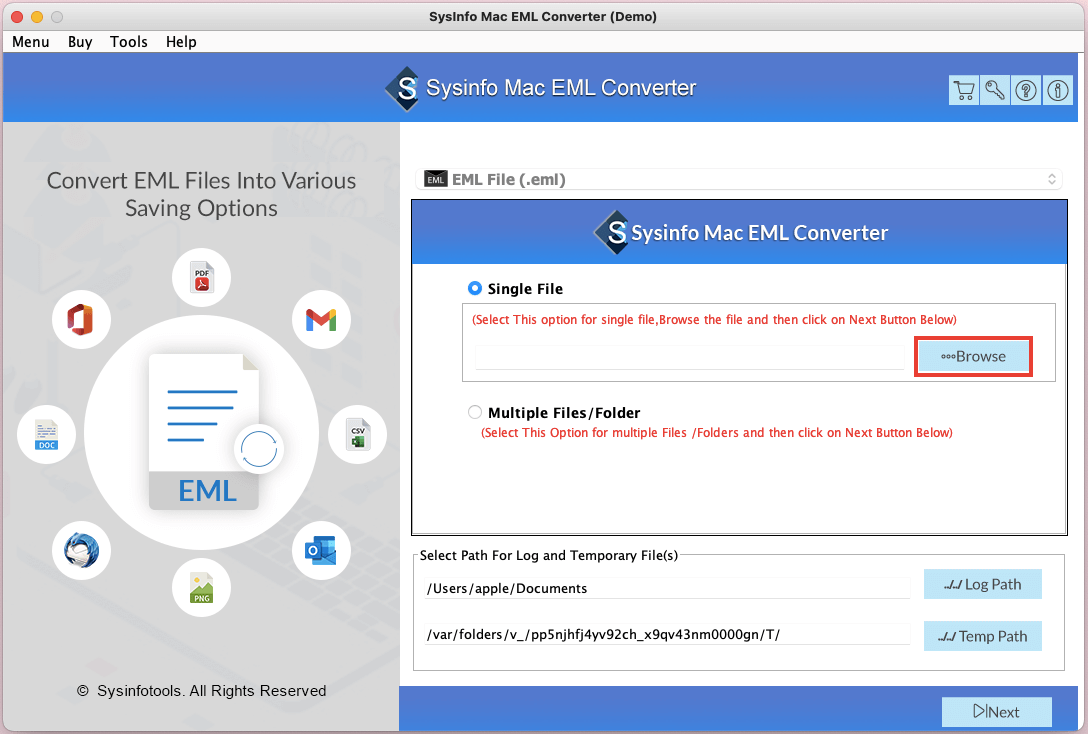Click the Multiple Files instruction red text

(x=717, y=433)
